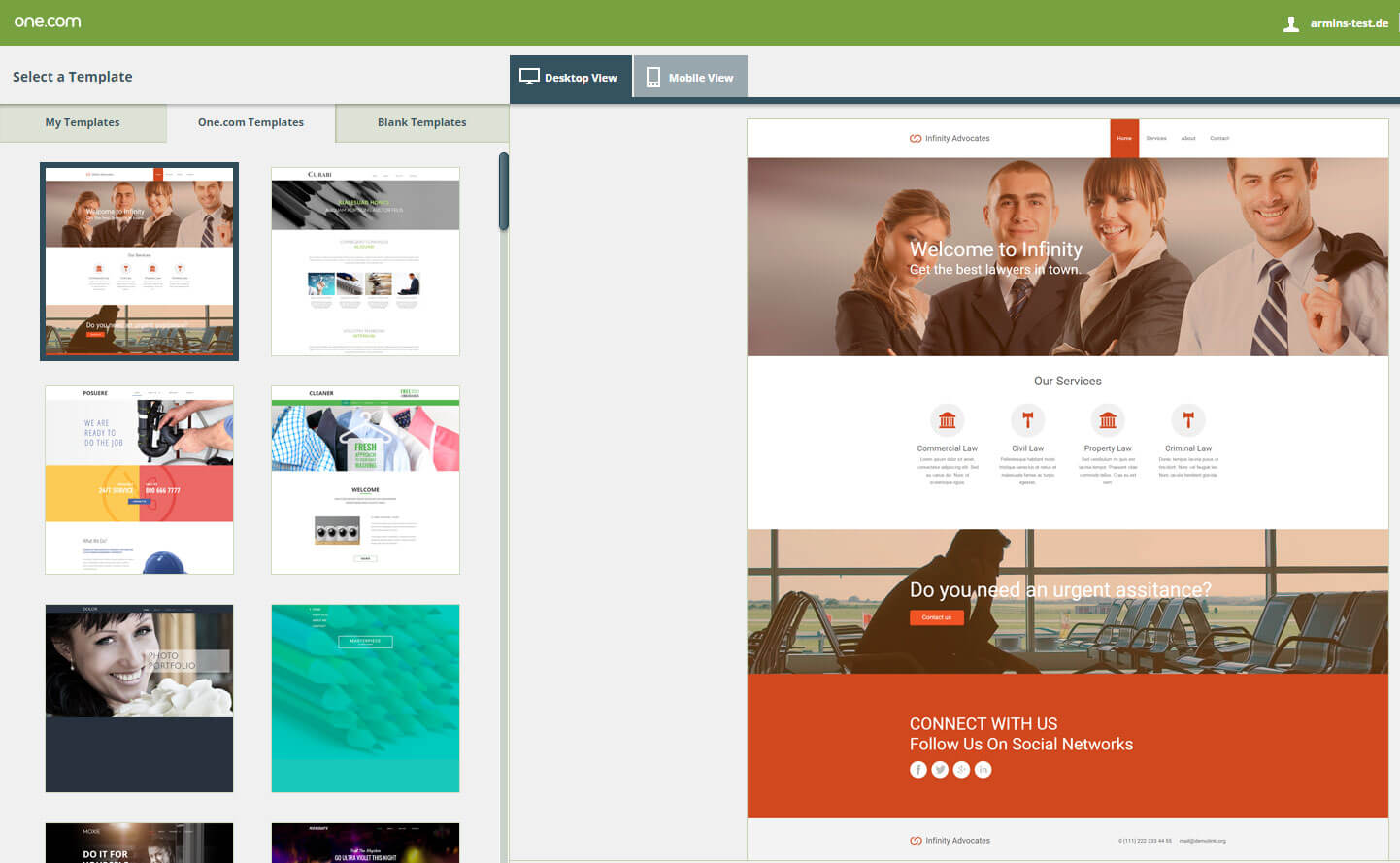Image resolution: width=1400 pixels, height=863 pixels.
Task: Click Contact in preview navigation
Action: tap(1219, 138)
